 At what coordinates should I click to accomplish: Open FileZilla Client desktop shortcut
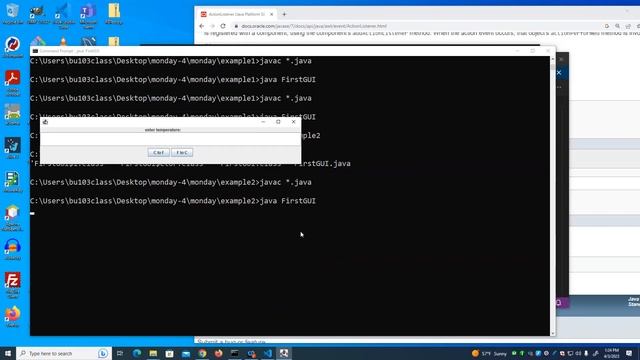point(13,285)
